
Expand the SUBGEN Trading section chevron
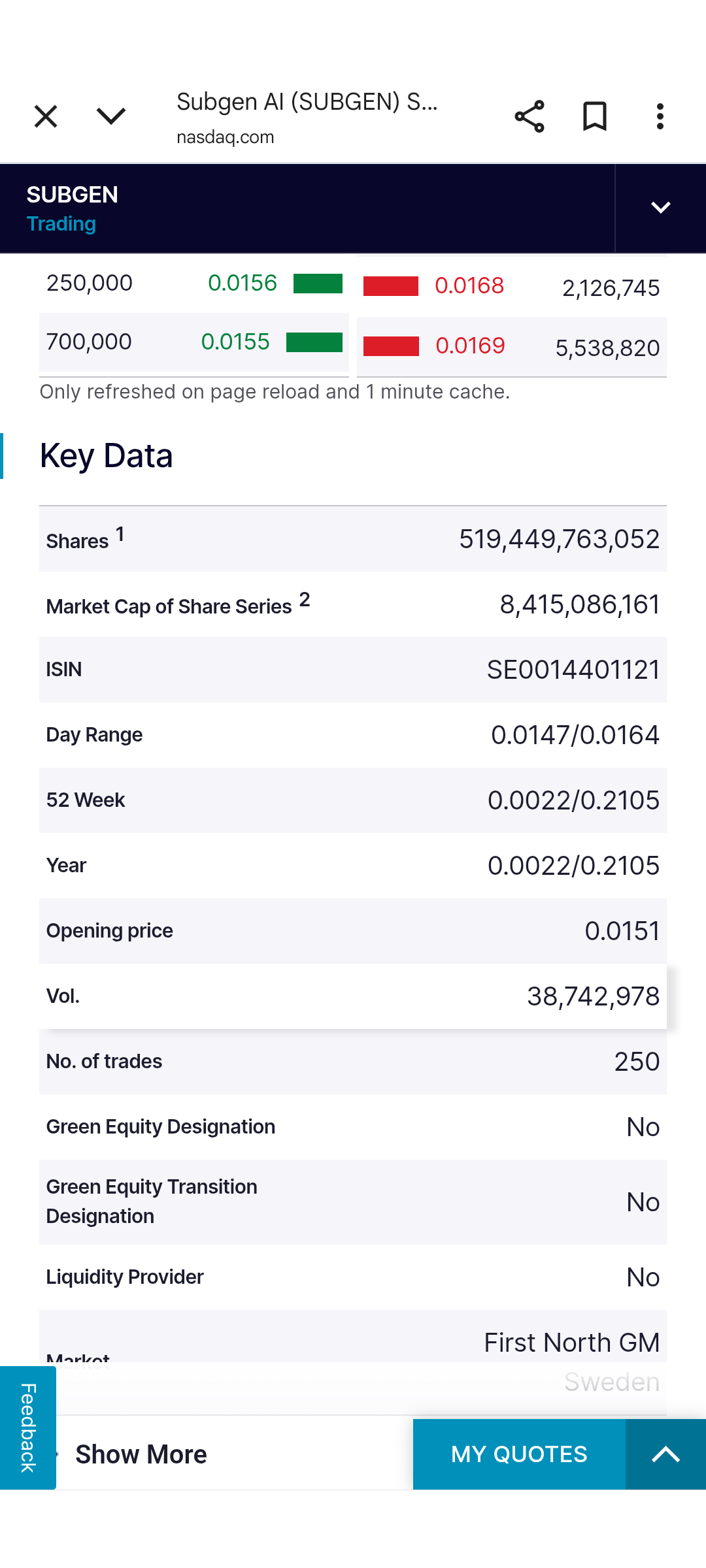[x=660, y=208]
